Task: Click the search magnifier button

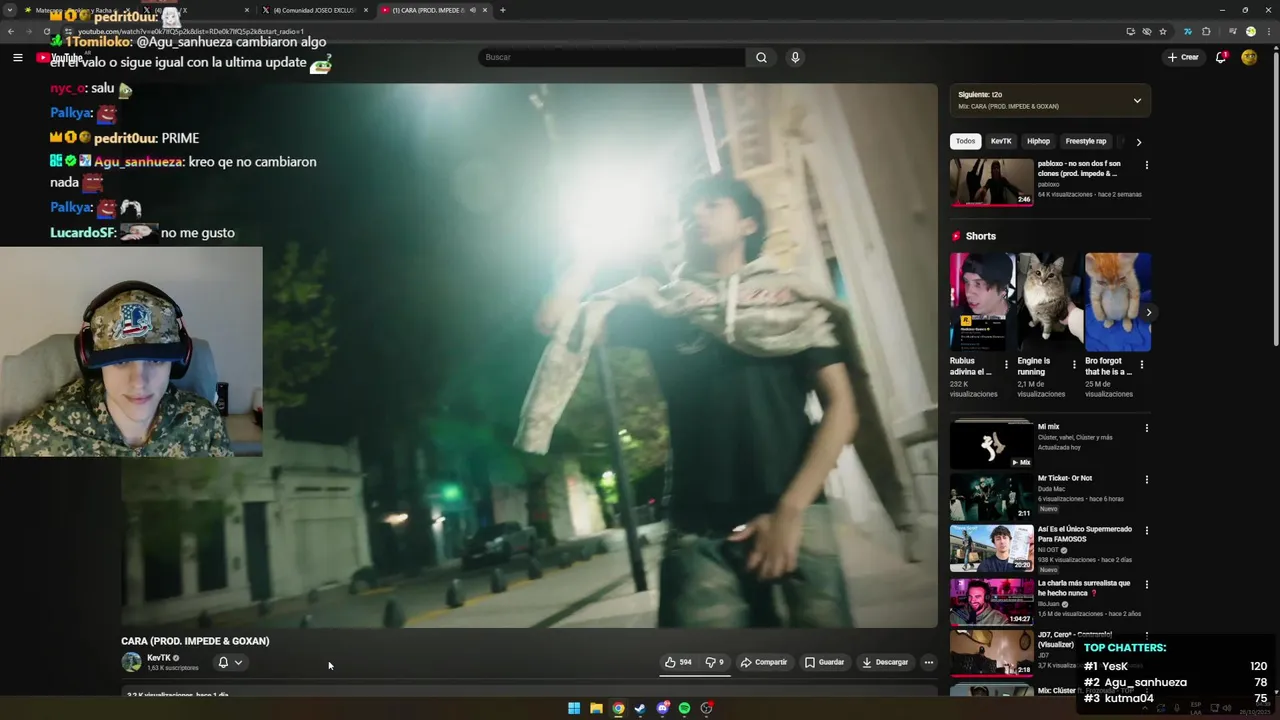Action: [761, 58]
